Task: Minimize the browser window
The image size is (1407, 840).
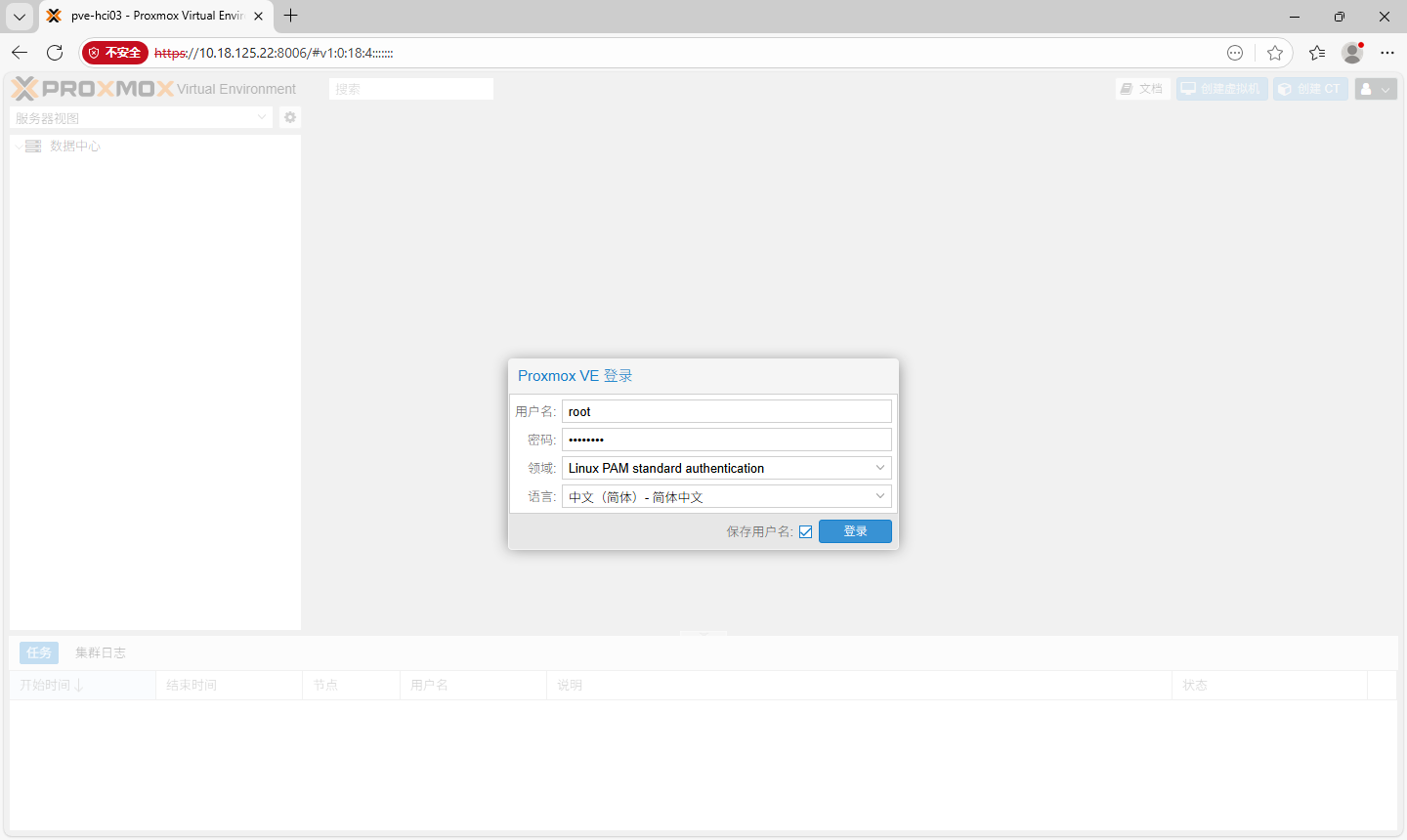Action: click(1295, 16)
